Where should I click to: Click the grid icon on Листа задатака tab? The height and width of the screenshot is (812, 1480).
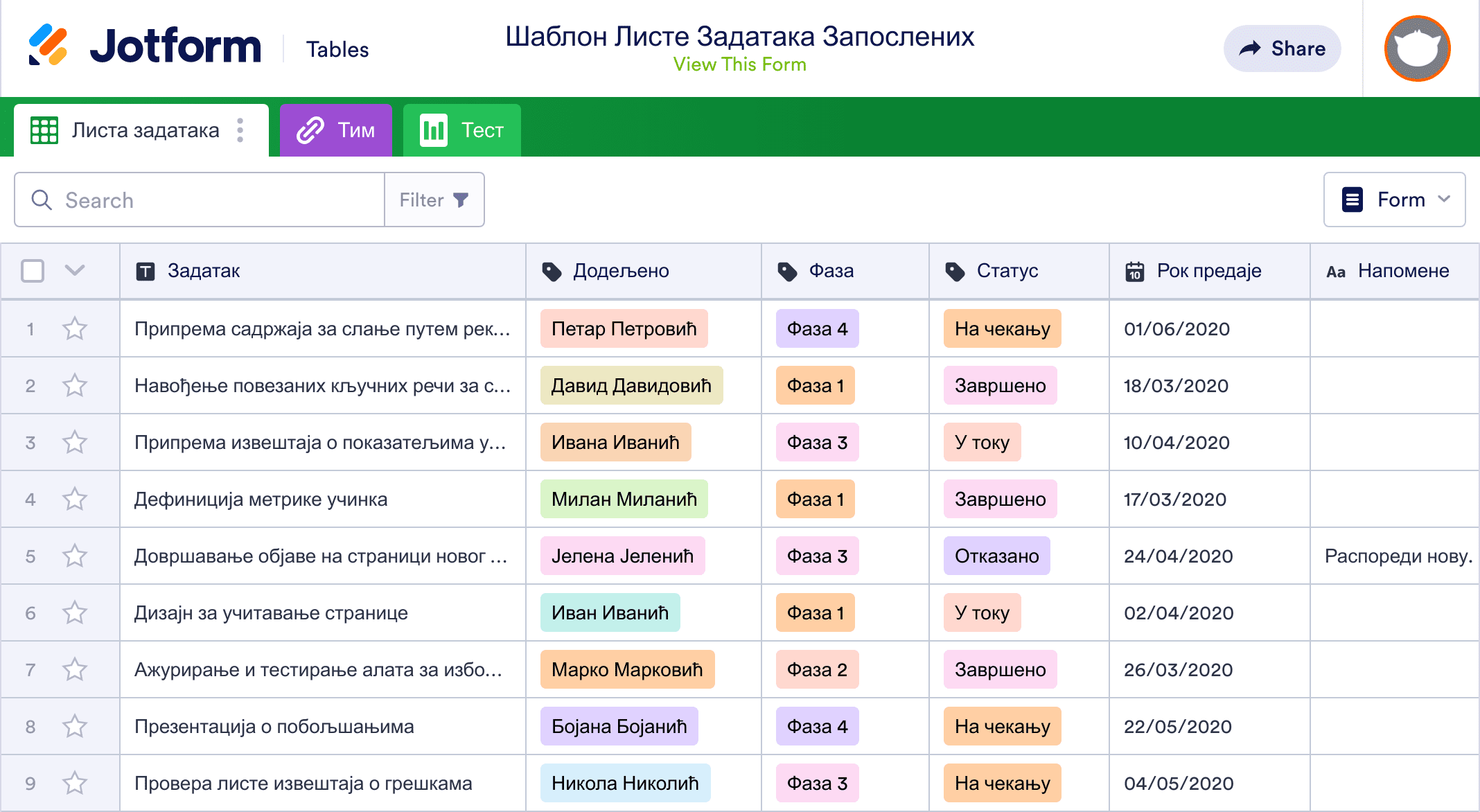tap(44, 130)
